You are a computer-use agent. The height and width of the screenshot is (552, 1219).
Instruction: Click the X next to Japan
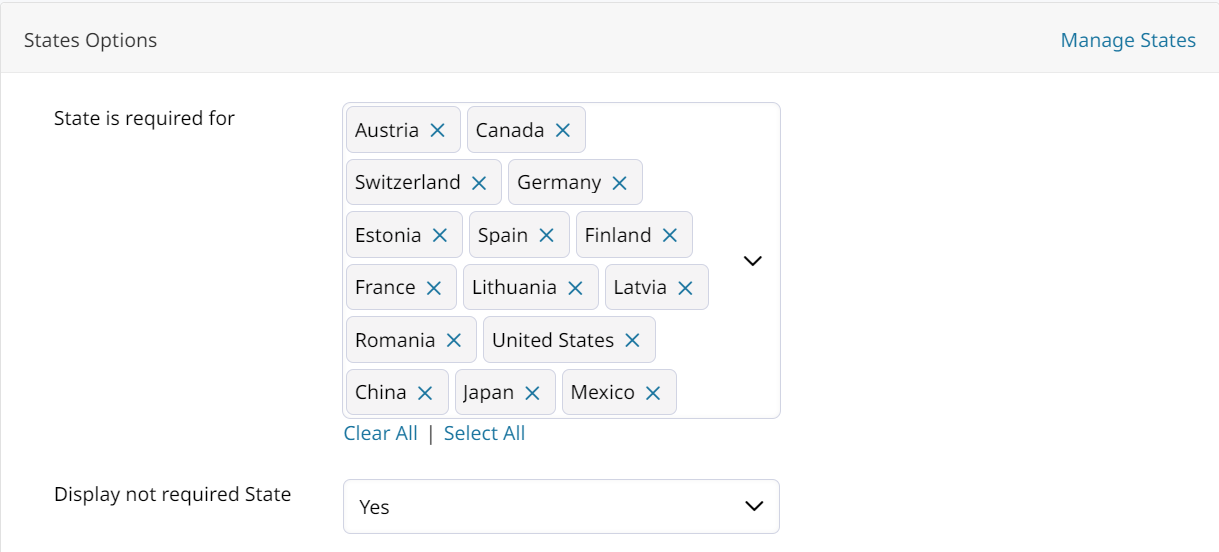[x=532, y=393]
